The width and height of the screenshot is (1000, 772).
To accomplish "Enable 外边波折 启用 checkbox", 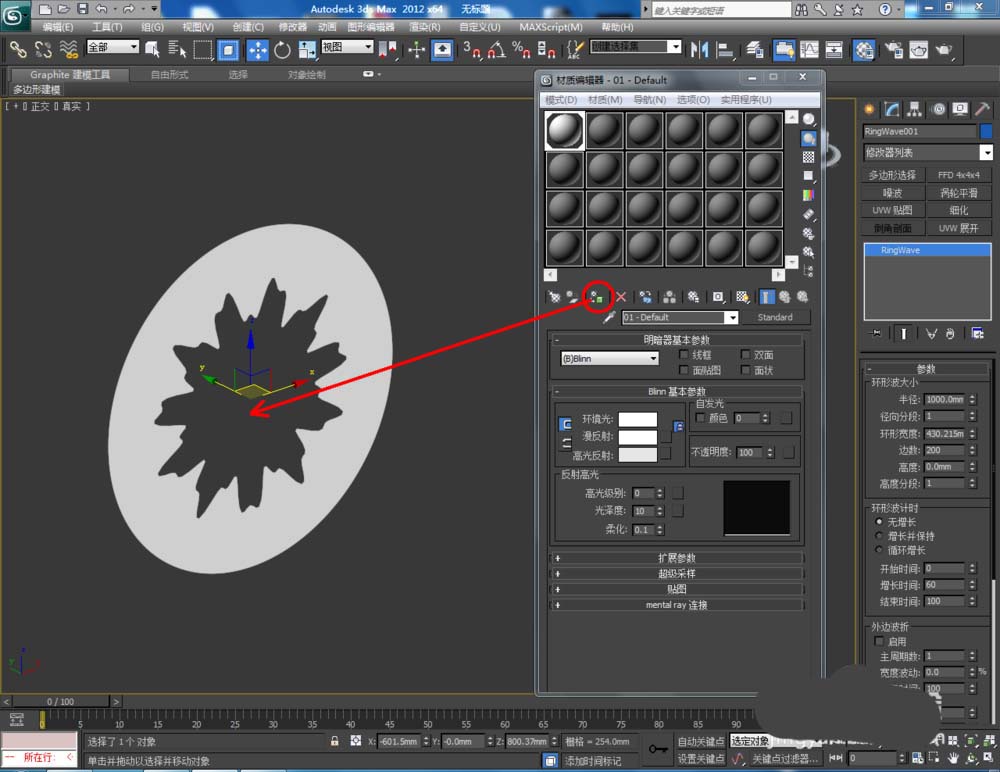I will pos(879,641).
